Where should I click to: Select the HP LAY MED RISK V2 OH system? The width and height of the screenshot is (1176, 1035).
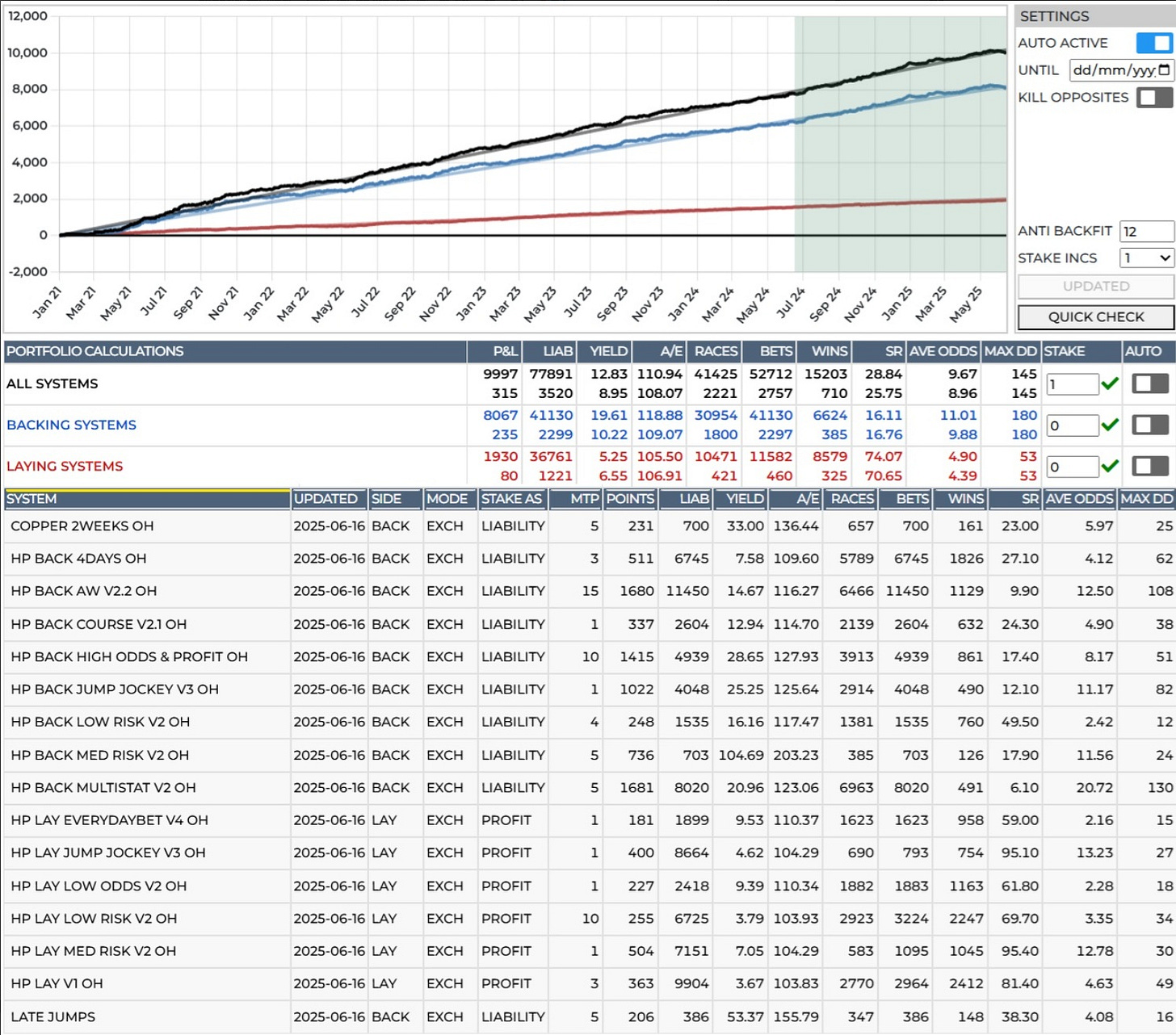(x=93, y=951)
